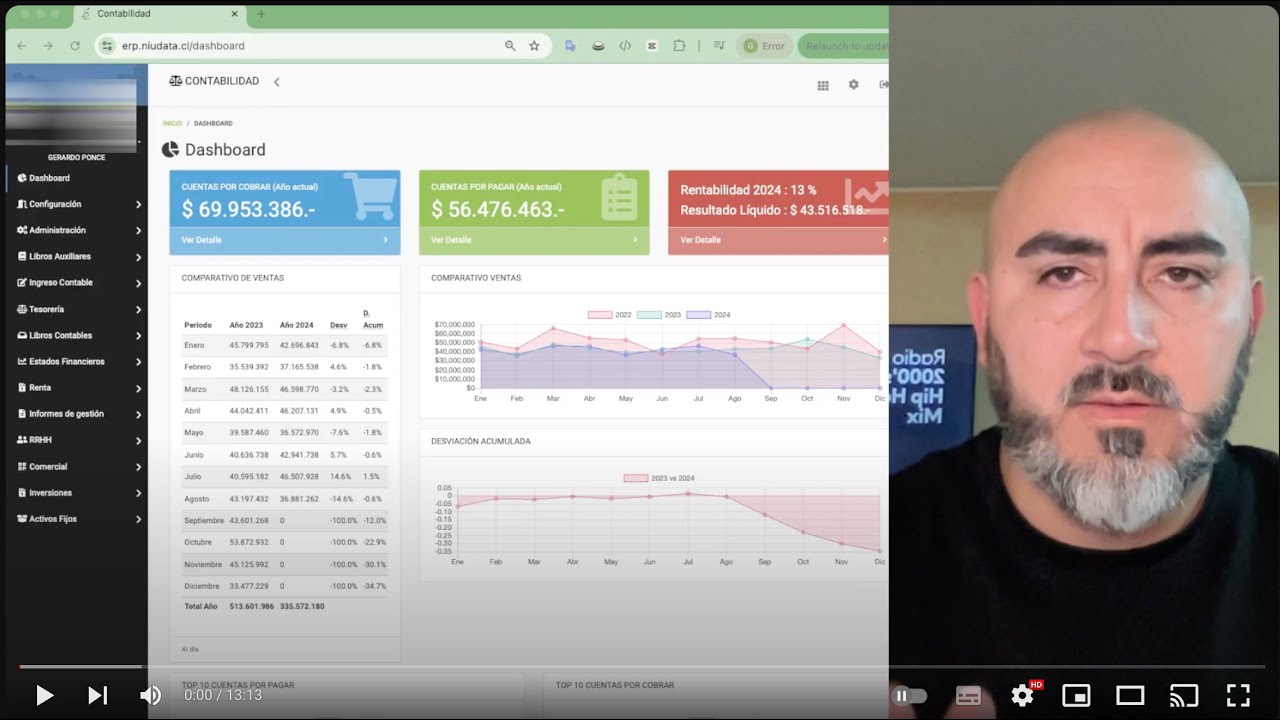Viewport: 1280px width, 720px height.
Task: Open the apps grid icon
Action: pyautogui.click(x=823, y=85)
